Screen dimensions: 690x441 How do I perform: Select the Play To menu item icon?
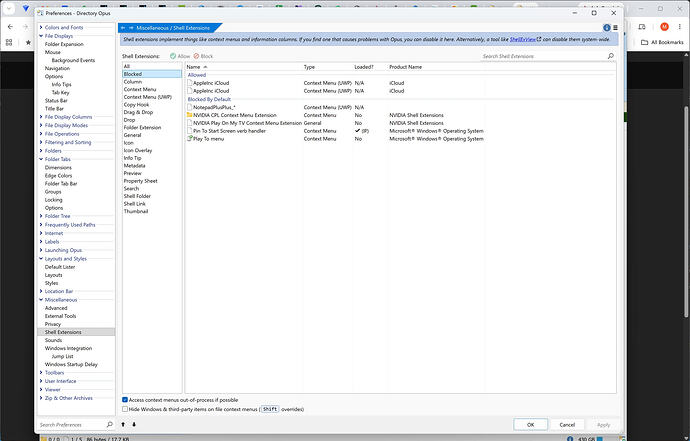point(190,139)
